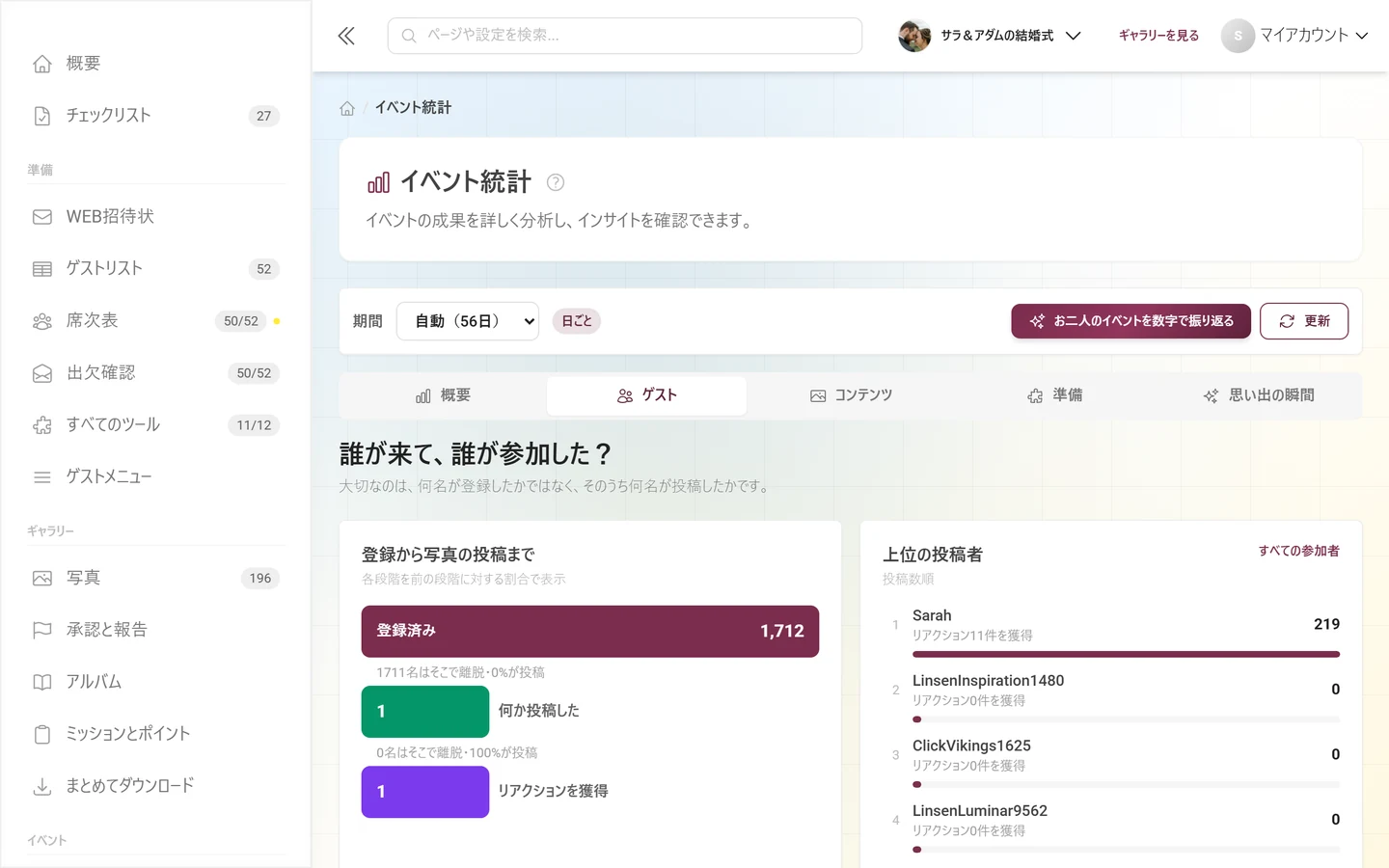1389x868 pixels.
Task: Open help question mark beside イベント統計
Action: (x=556, y=182)
